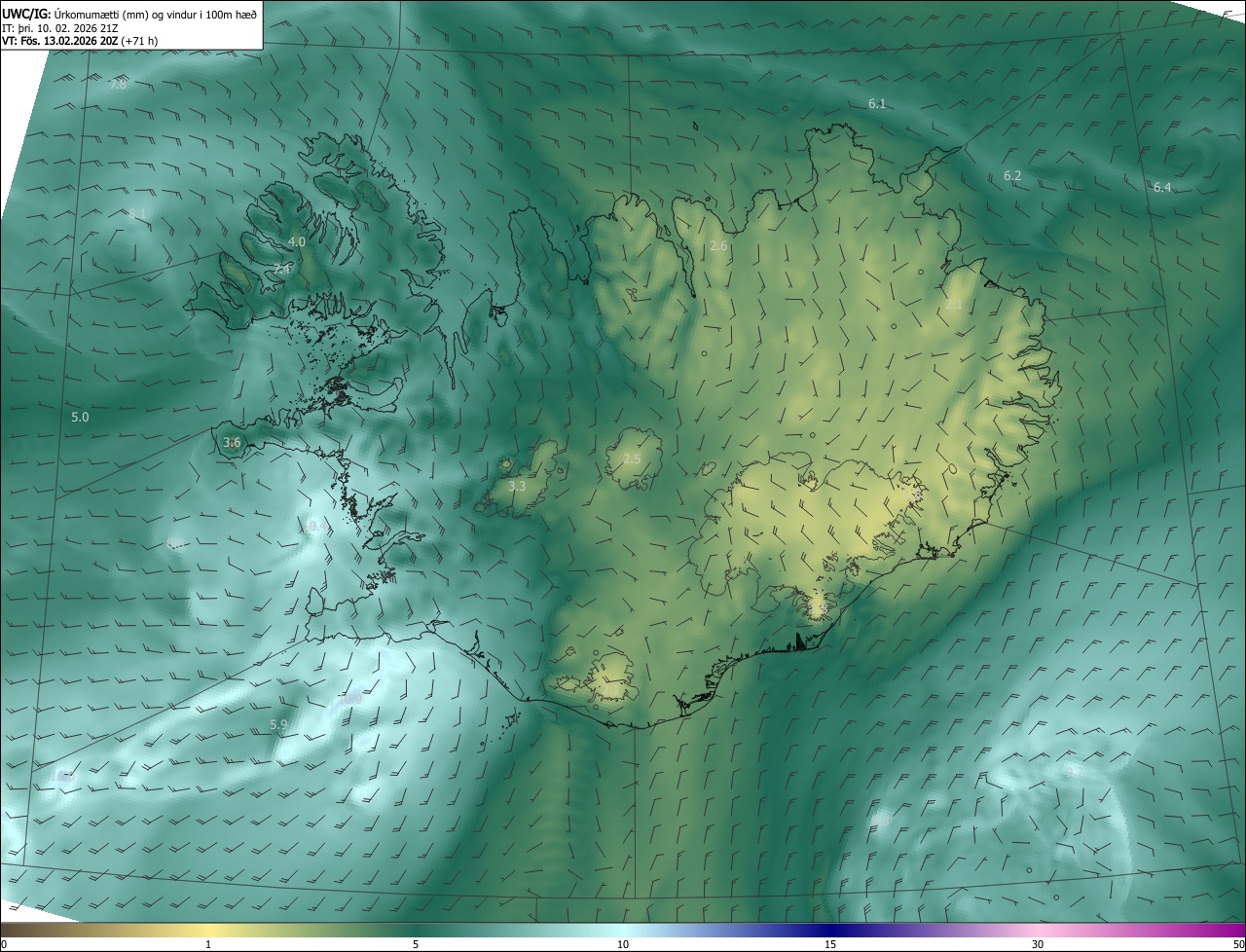Click the 5.9 value label

(278, 725)
